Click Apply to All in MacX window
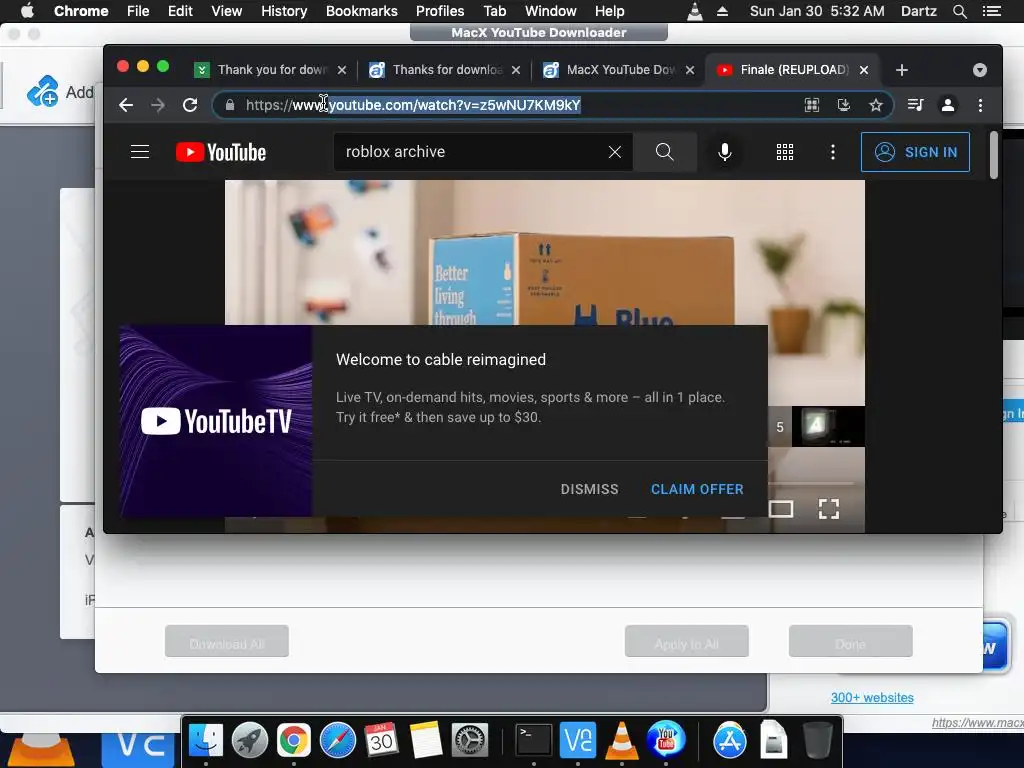Image resolution: width=1024 pixels, height=768 pixels. pyautogui.click(x=686, y=641)
